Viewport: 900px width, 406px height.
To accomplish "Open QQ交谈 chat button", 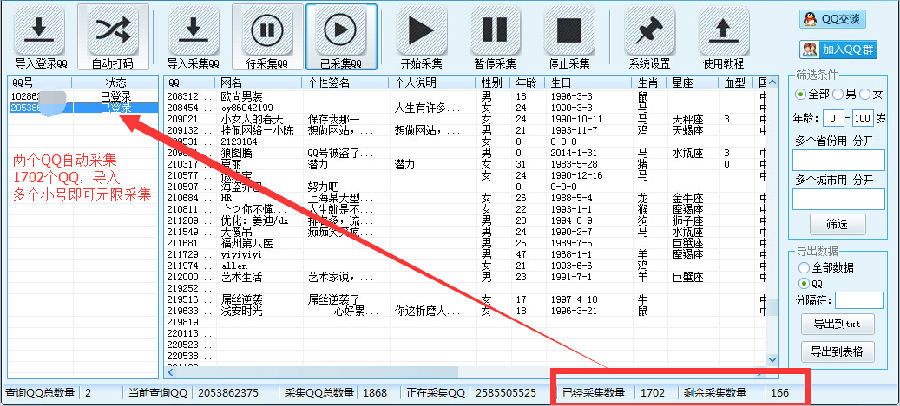I will pos(832,20).
